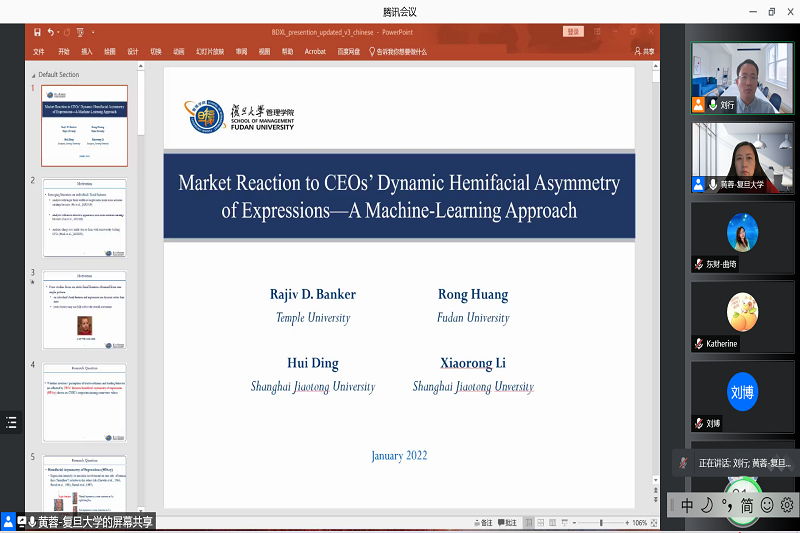Viewport: 800px width, 533px height.
Task: Toggle the 中 Chinese input mode
Action: tap(687, 505)
